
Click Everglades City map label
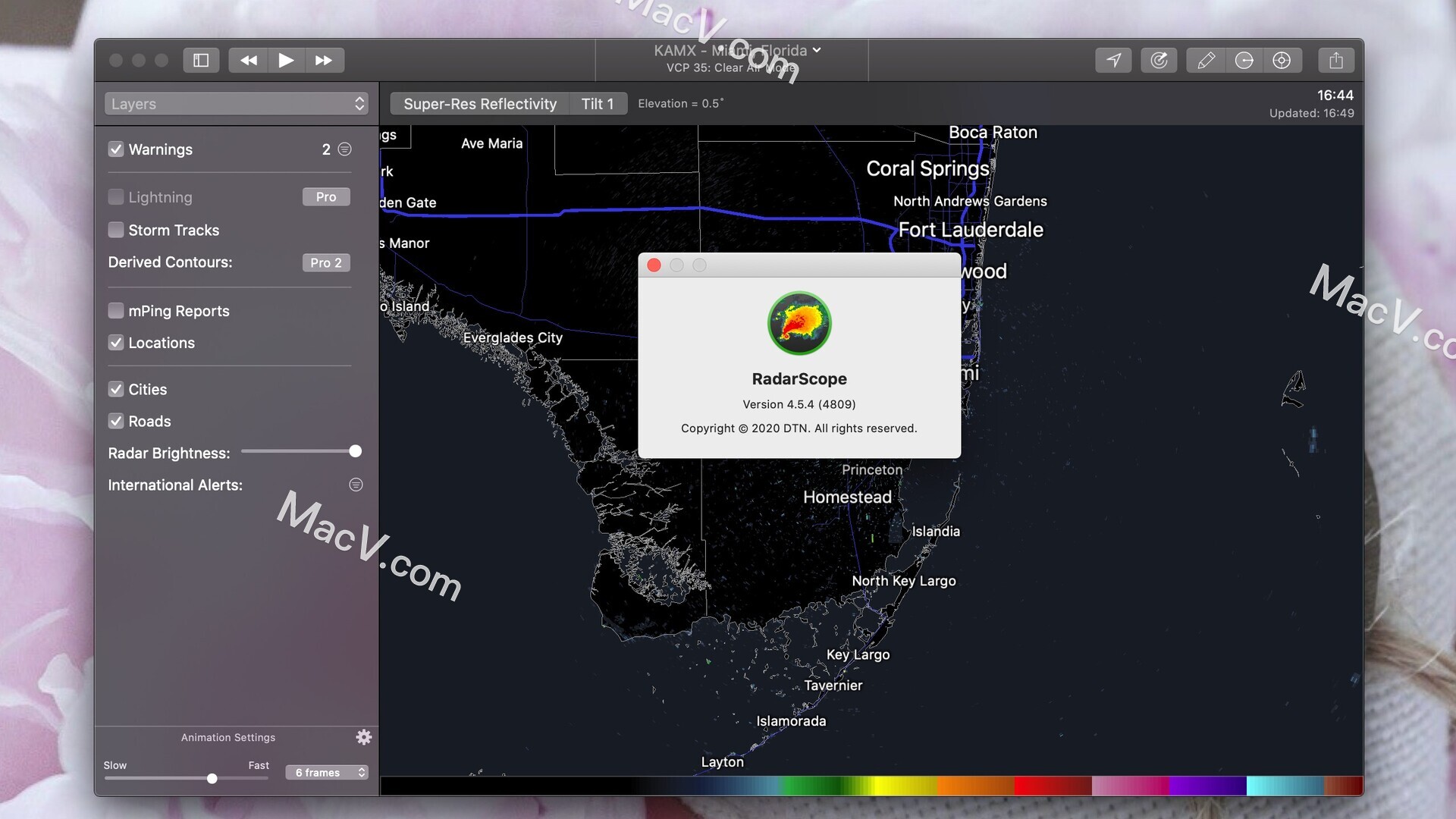click(513, 337)
